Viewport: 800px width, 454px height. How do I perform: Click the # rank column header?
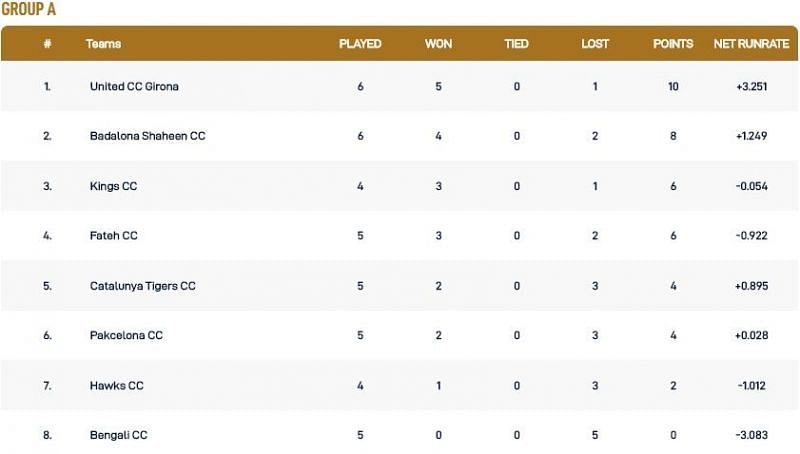click(x=47, y=44)
